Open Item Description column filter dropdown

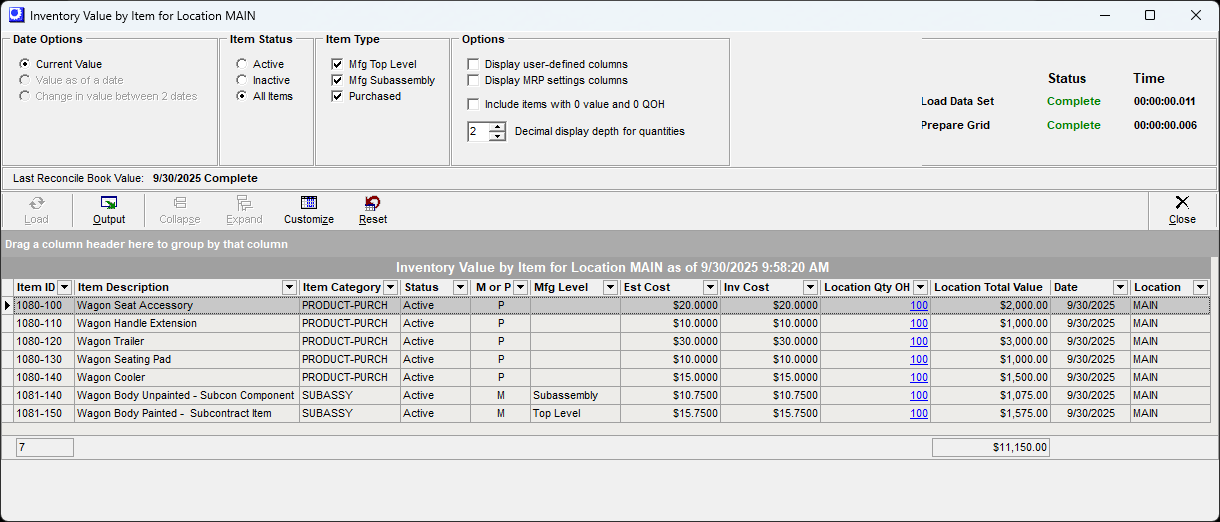[x=290, y=288]
